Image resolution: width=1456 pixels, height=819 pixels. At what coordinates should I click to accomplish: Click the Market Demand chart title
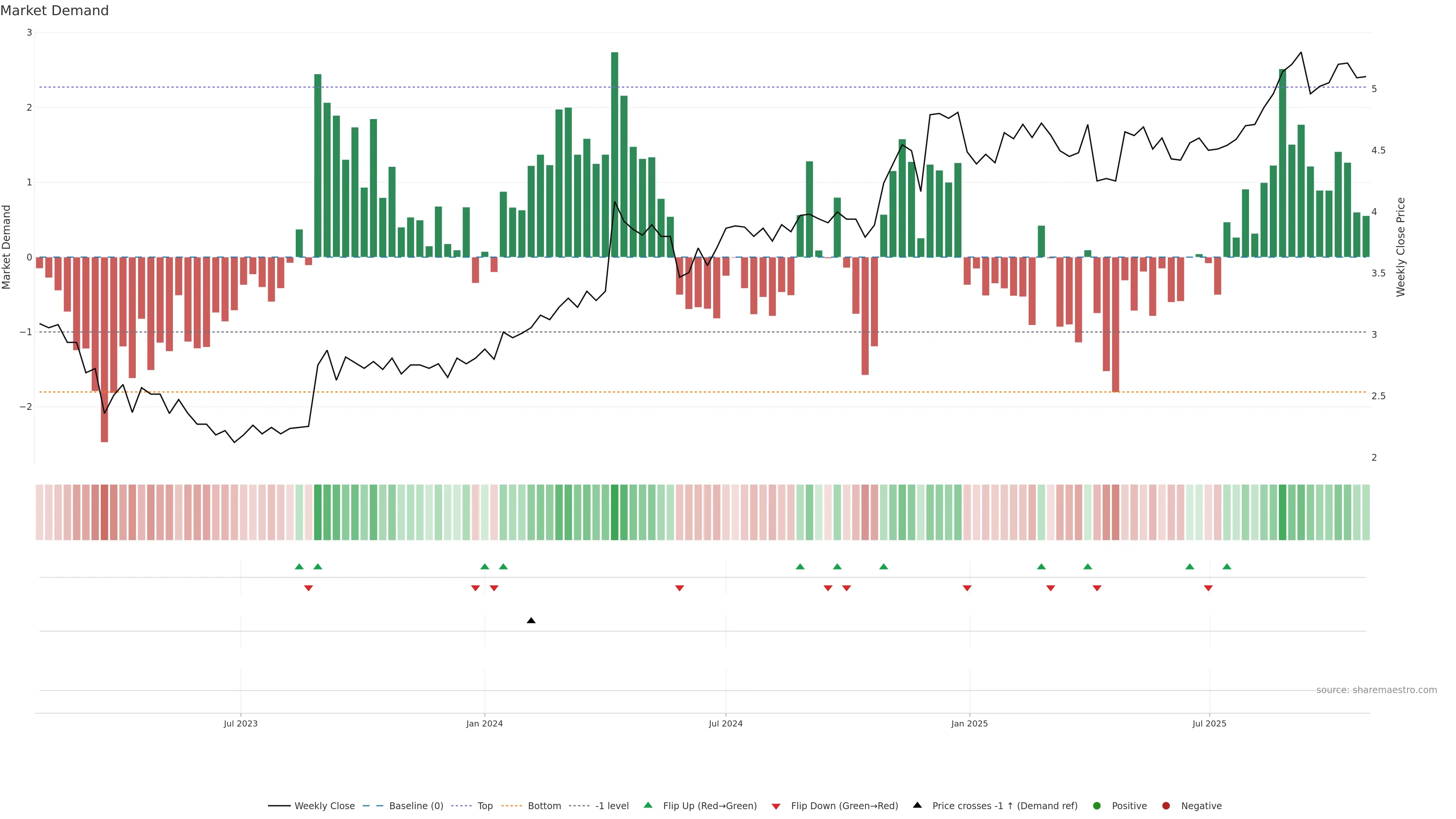click(x=54, y=11)
